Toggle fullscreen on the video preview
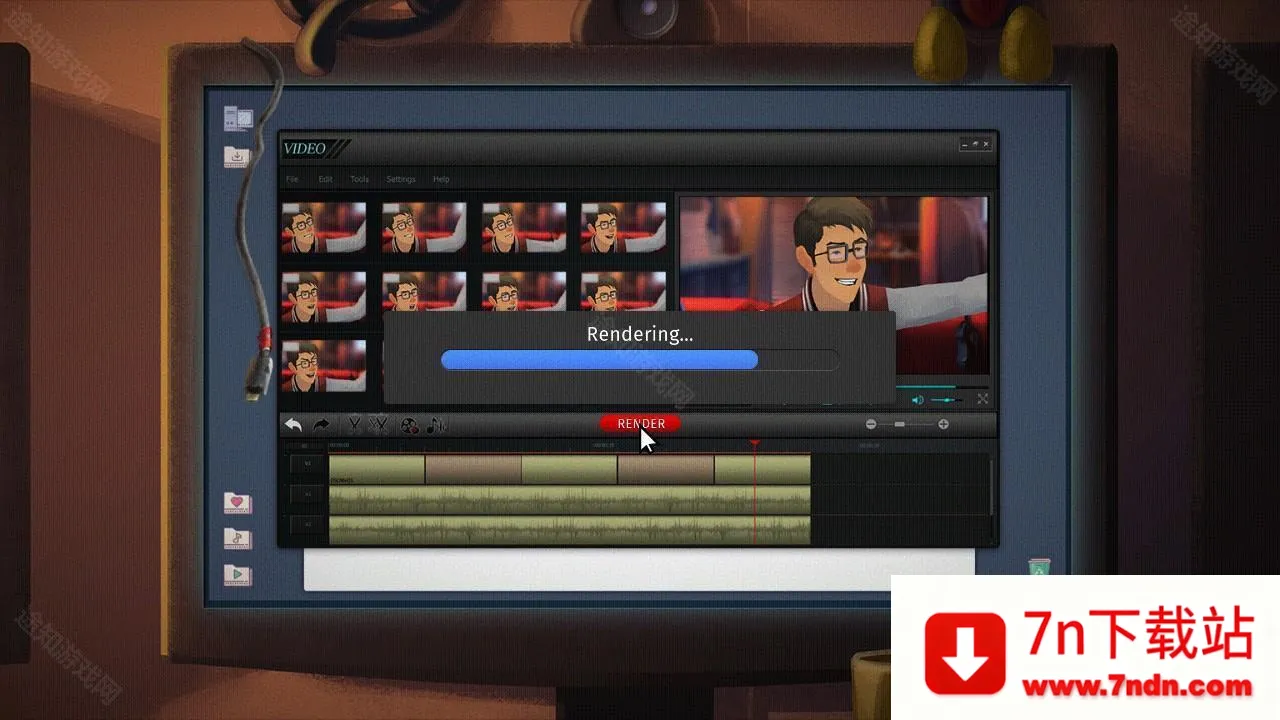1280x720 pixels. [x=982, y=399]
